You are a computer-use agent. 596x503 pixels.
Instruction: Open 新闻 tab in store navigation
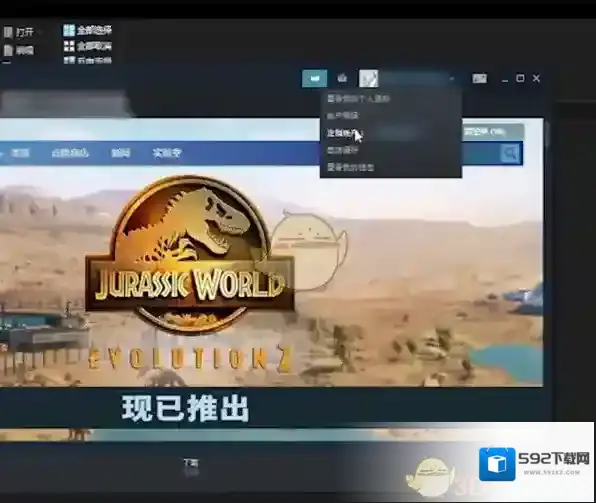coord(120,153)
